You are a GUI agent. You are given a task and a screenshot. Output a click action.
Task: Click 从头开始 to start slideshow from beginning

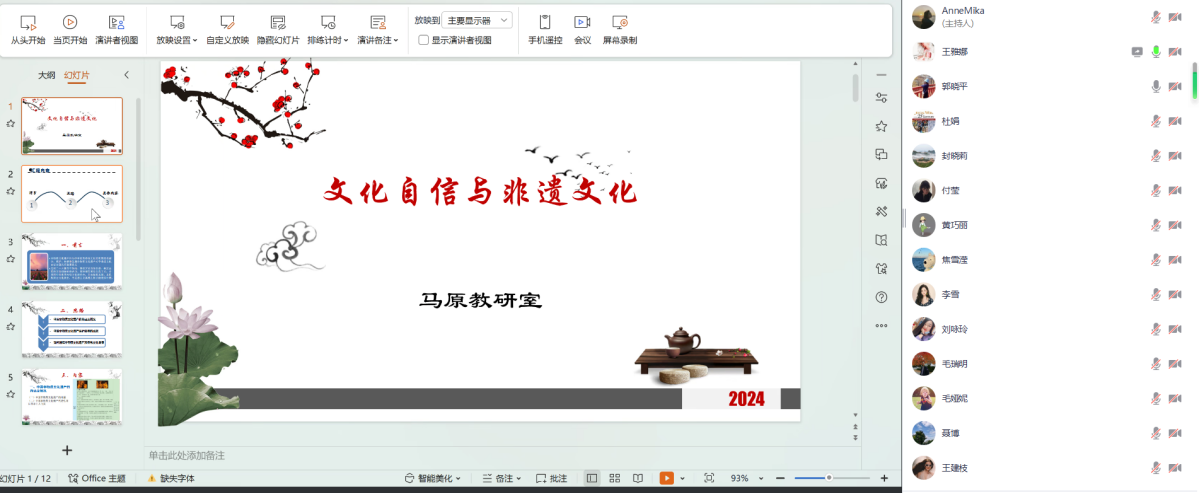[28, 29]
